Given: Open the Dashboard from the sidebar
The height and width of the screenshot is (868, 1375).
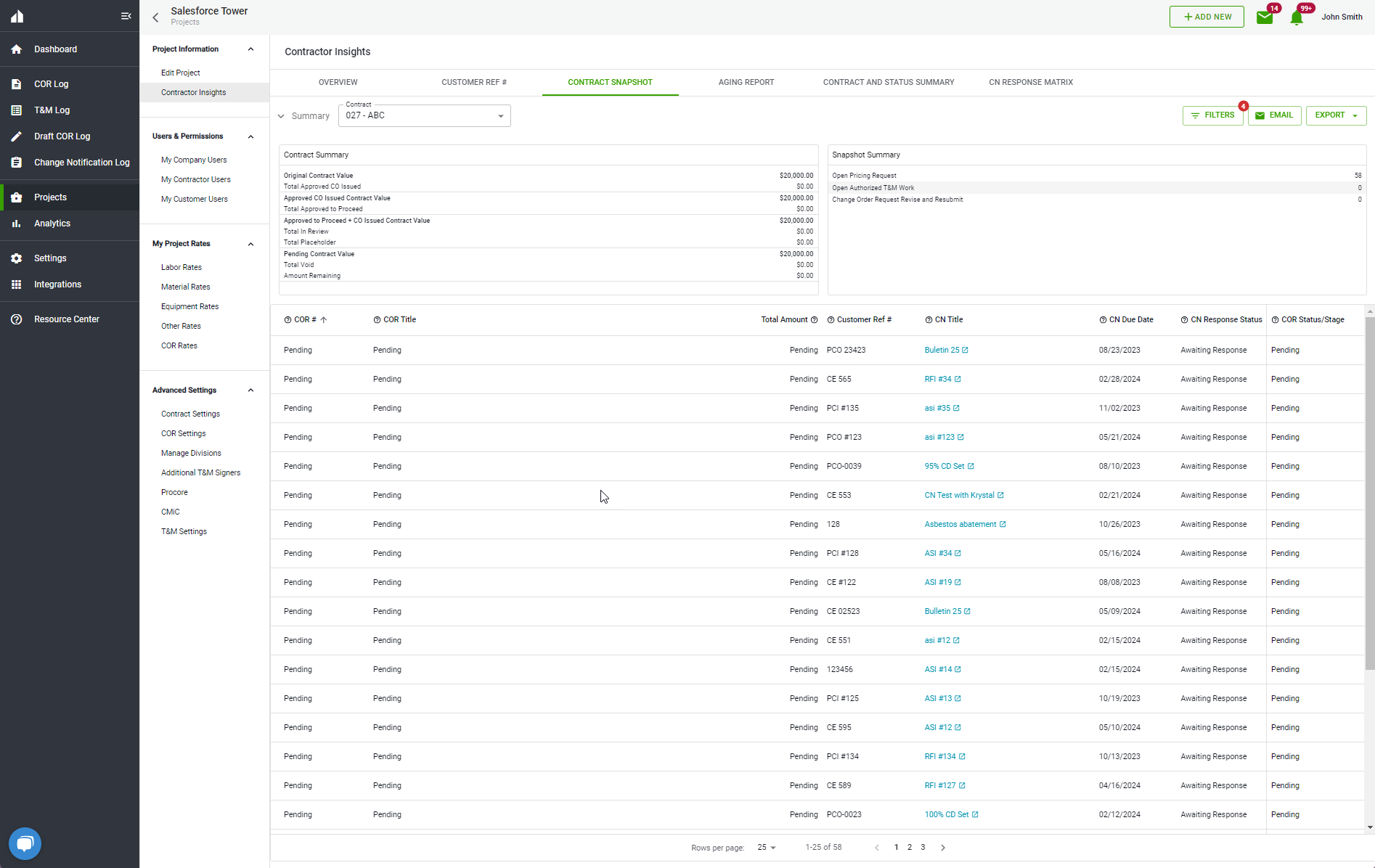Looking at the screenshot, I should (56, 49).
